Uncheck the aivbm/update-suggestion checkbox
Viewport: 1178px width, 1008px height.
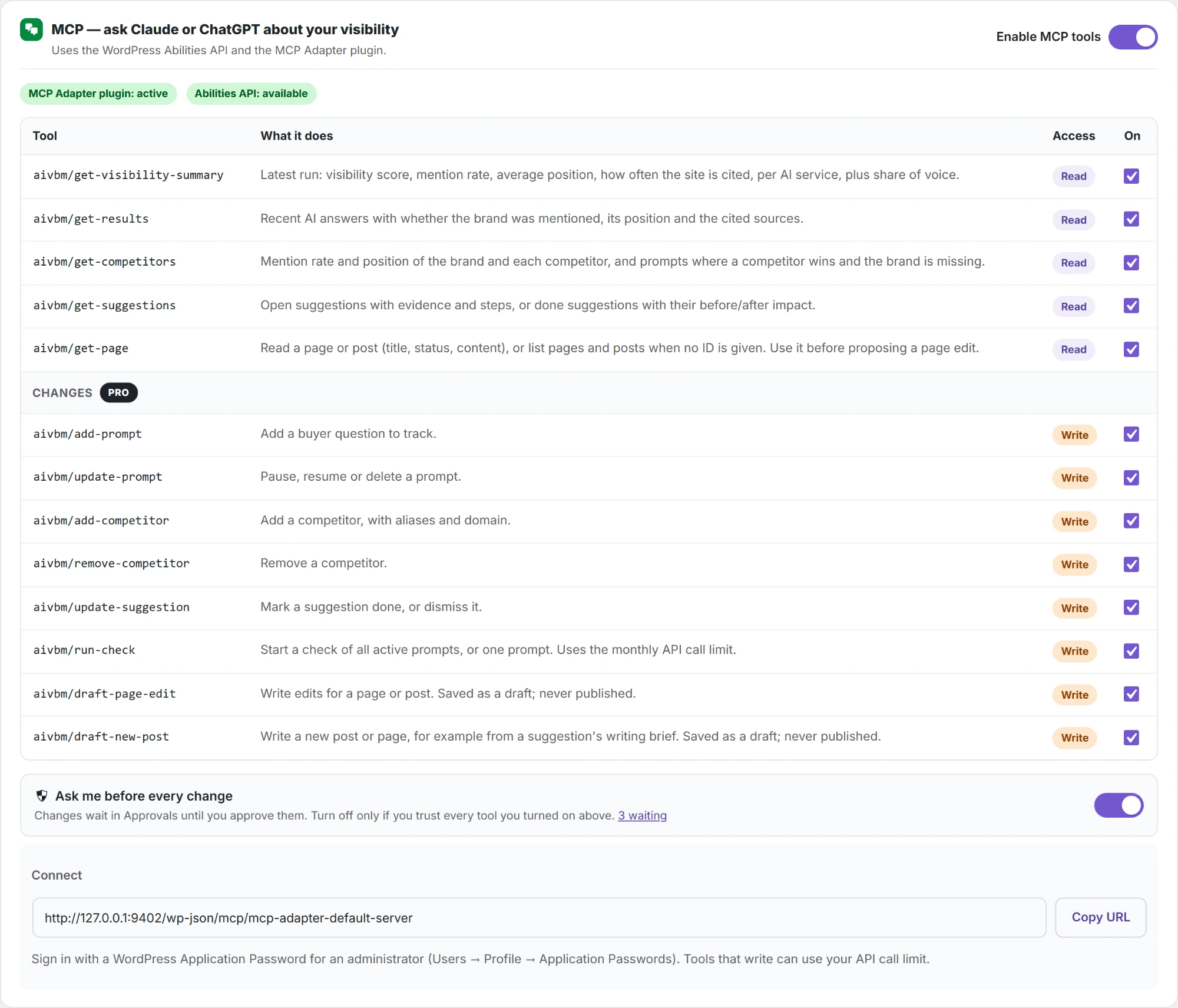[x=1131, y=607]
